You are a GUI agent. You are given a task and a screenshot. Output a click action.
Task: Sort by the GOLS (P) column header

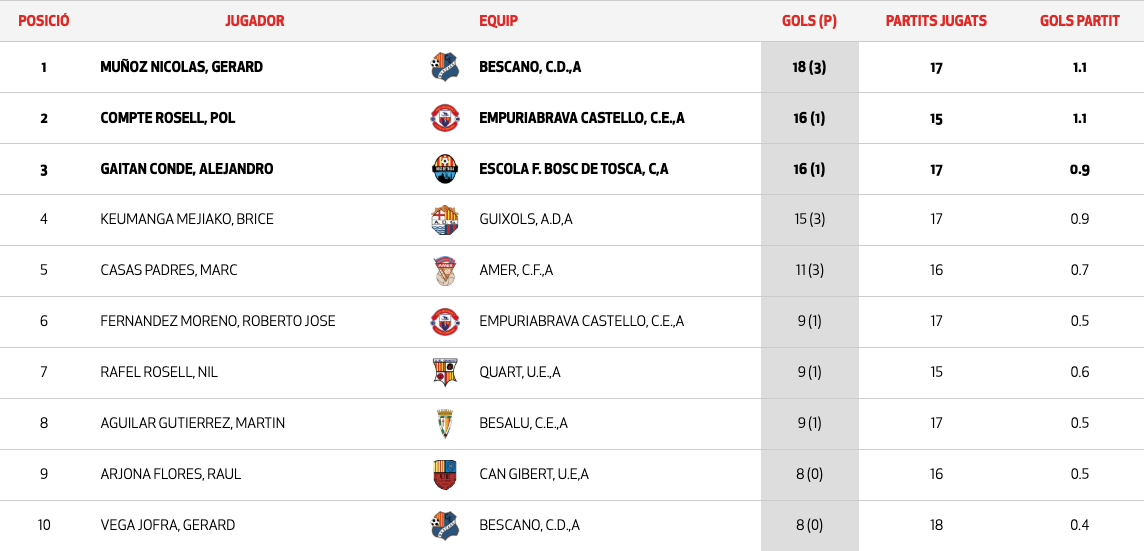[x=809, y=21]
